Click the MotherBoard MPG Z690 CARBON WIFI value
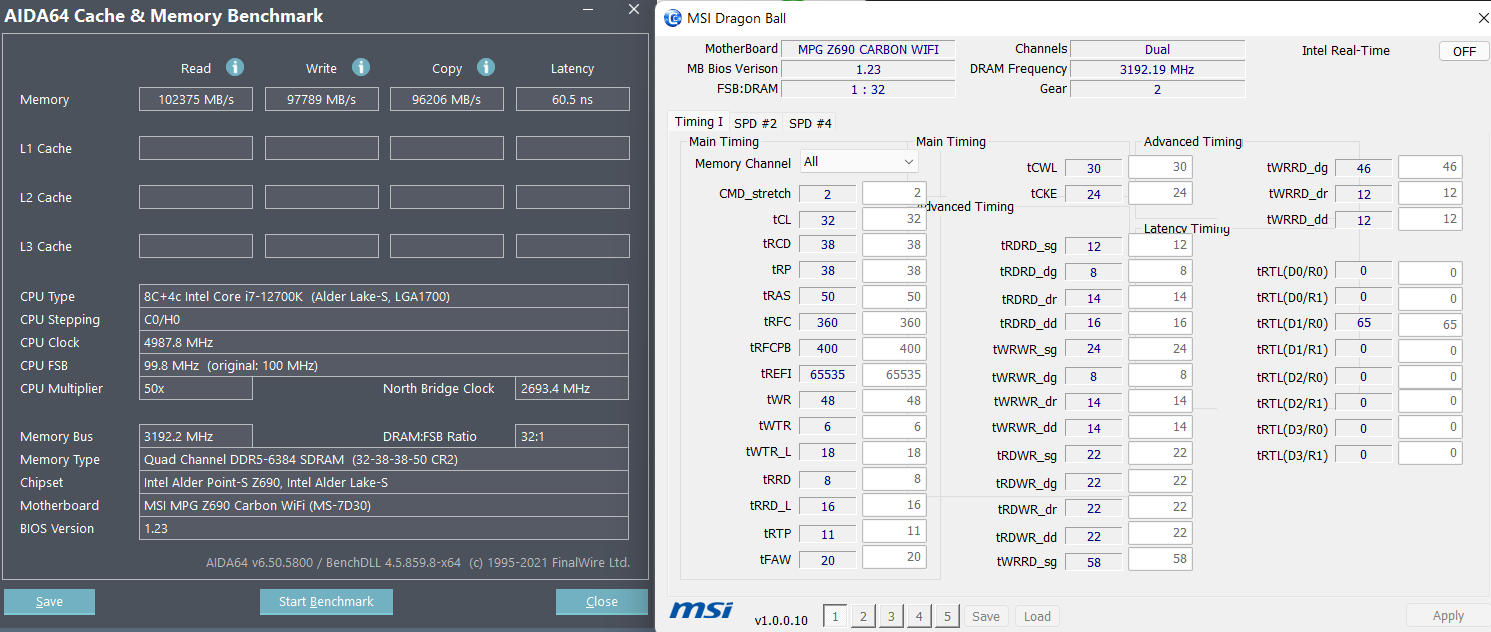This screenshot has height=632, width=1491. [x=868, y=50]
